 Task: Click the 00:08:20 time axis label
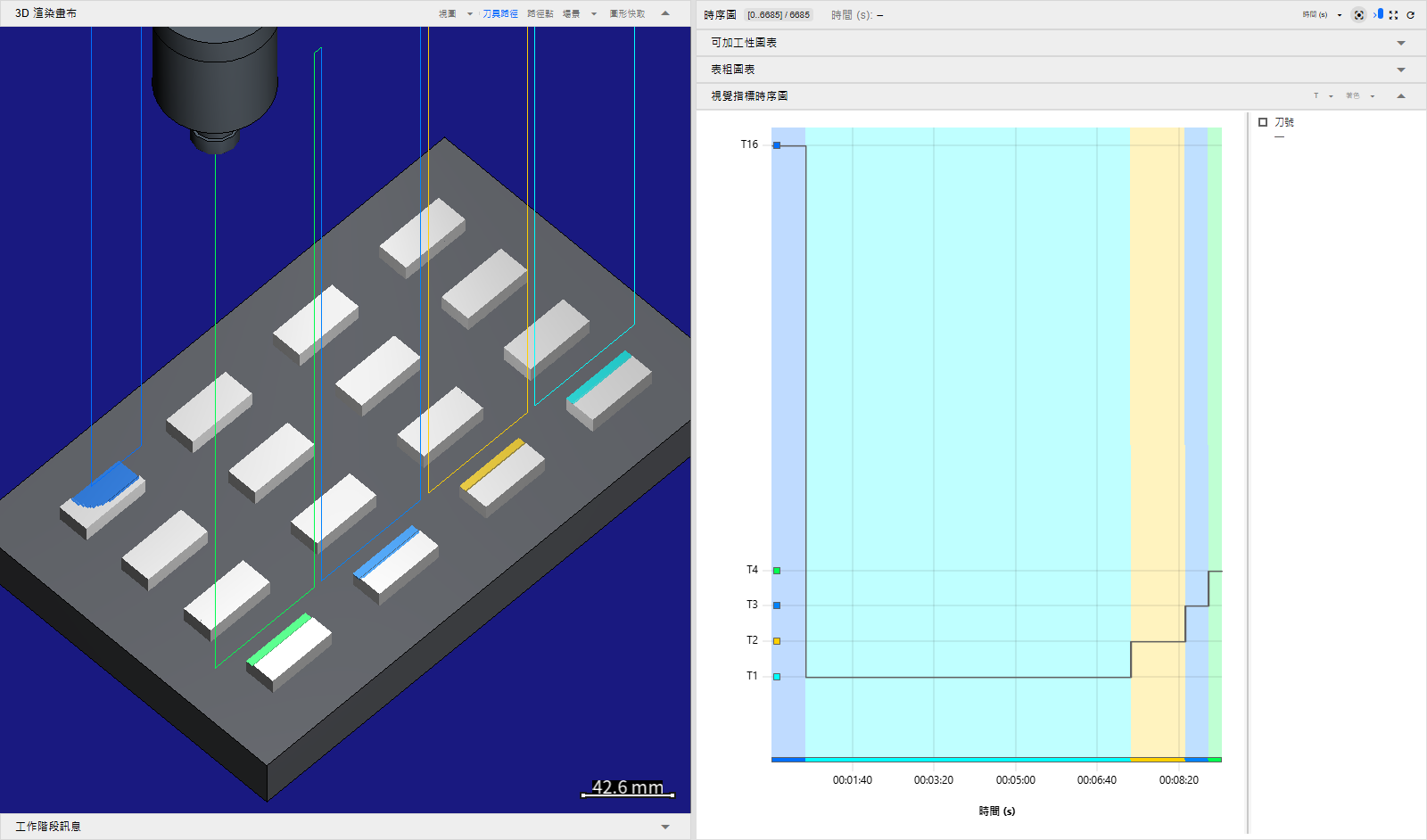[x=1179, y=780]
